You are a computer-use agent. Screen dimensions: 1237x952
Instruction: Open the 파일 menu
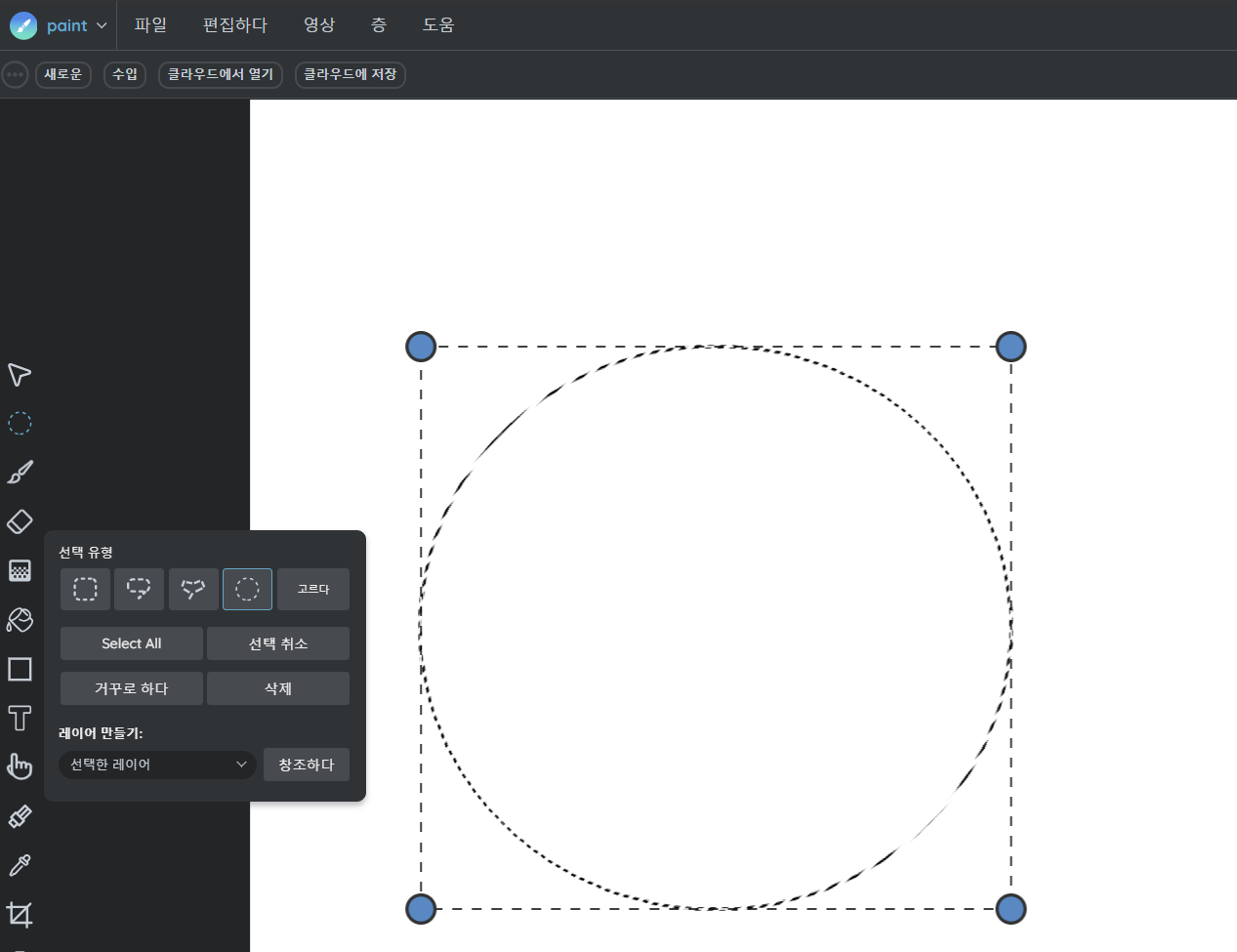coord(150,25)
